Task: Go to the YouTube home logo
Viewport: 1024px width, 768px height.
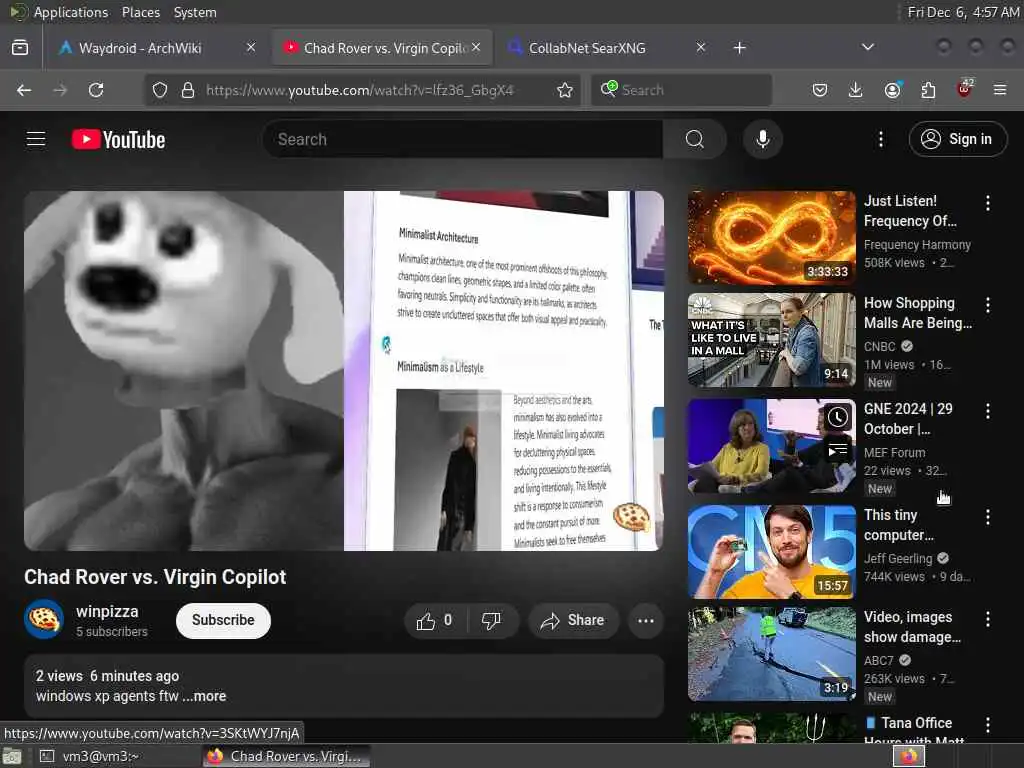Action: coord(118,139)
